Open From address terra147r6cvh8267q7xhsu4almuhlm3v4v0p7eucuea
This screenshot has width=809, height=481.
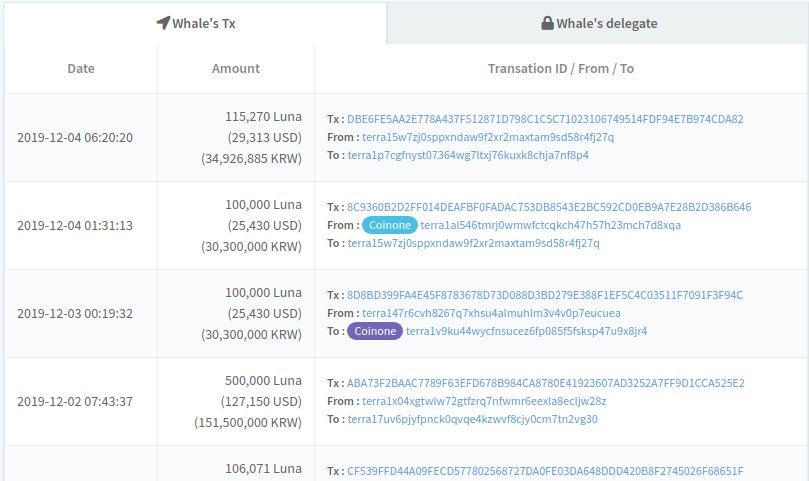(491, 313)
